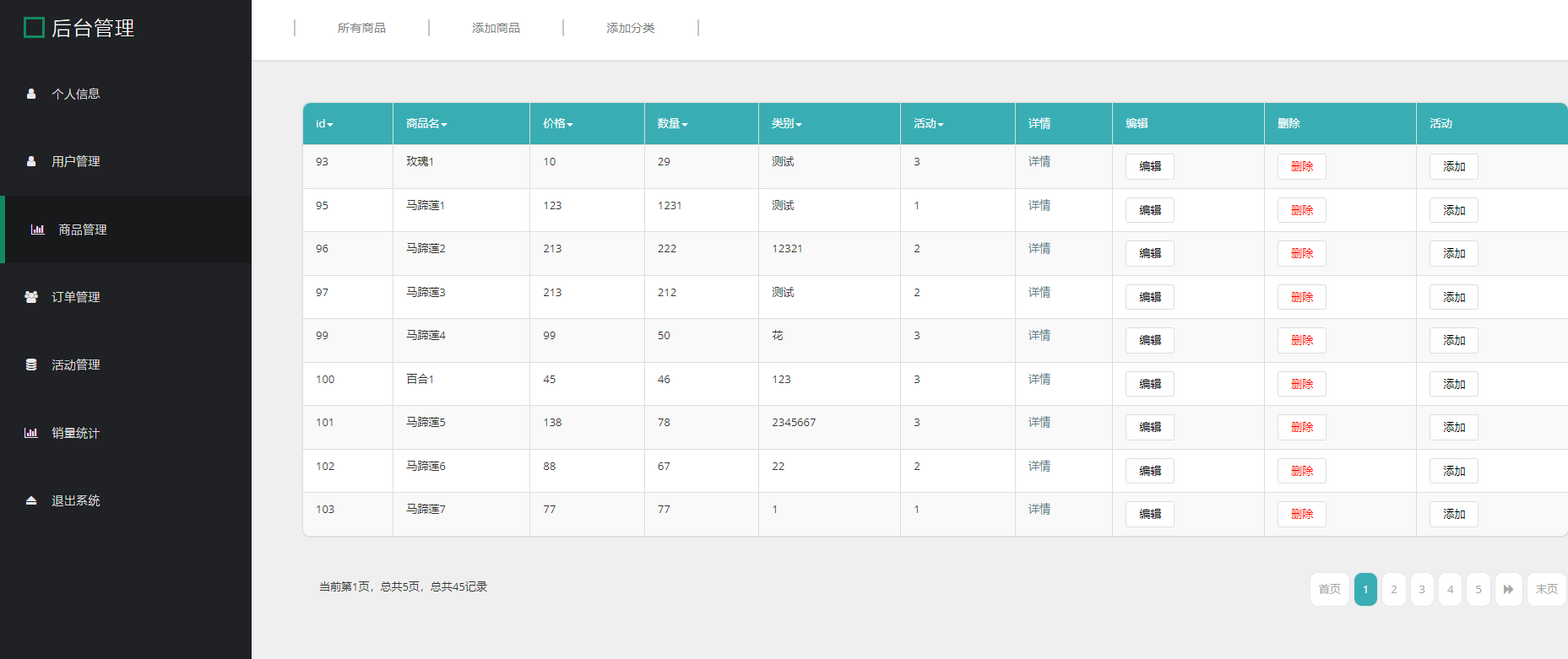
Task: Go to page 4
Action: (x=1451, y=589)
